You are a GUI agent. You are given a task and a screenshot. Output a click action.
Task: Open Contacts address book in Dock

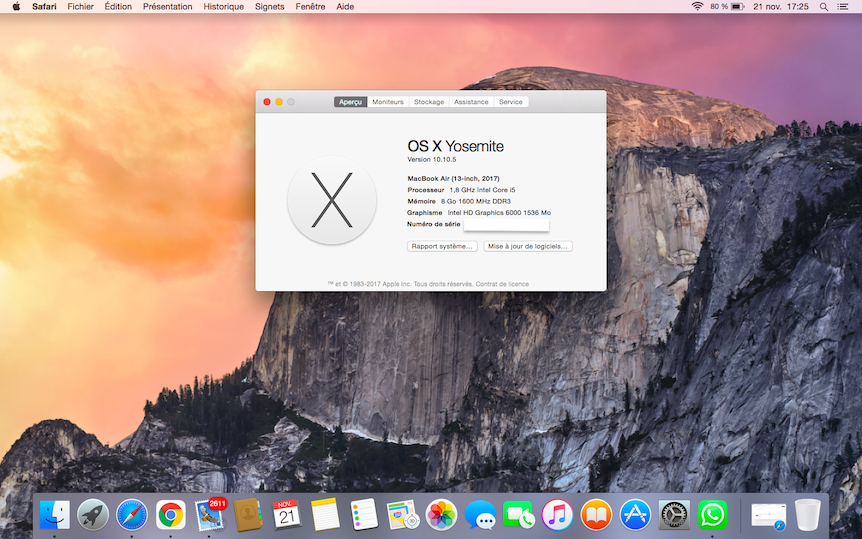pyautogui.click(x=248, y=515)
